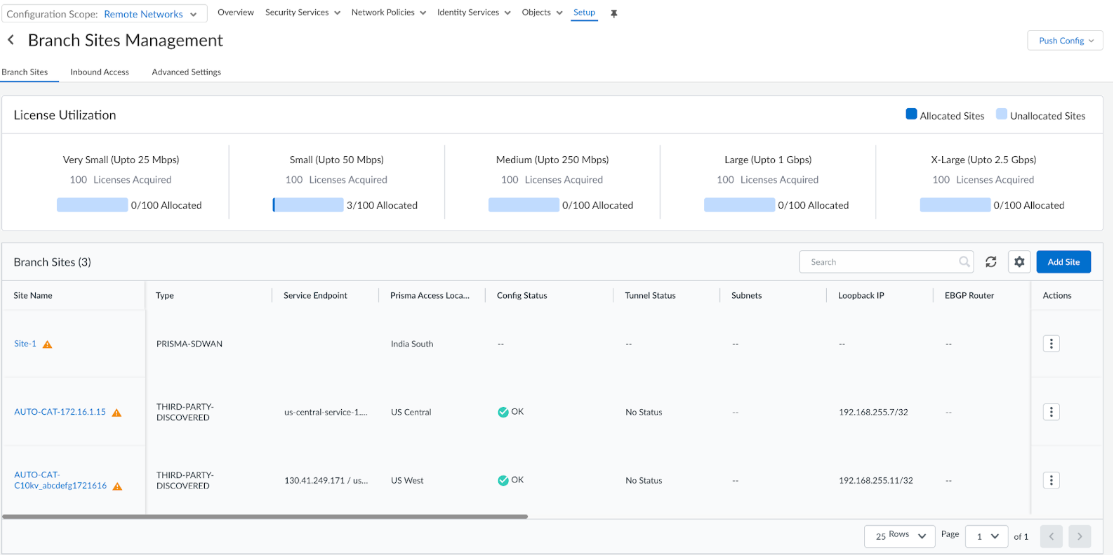The height and width of the screenshot is (555, 1113).
Task: Expand the Push Config dropdown
Action: coord(1065,41)
